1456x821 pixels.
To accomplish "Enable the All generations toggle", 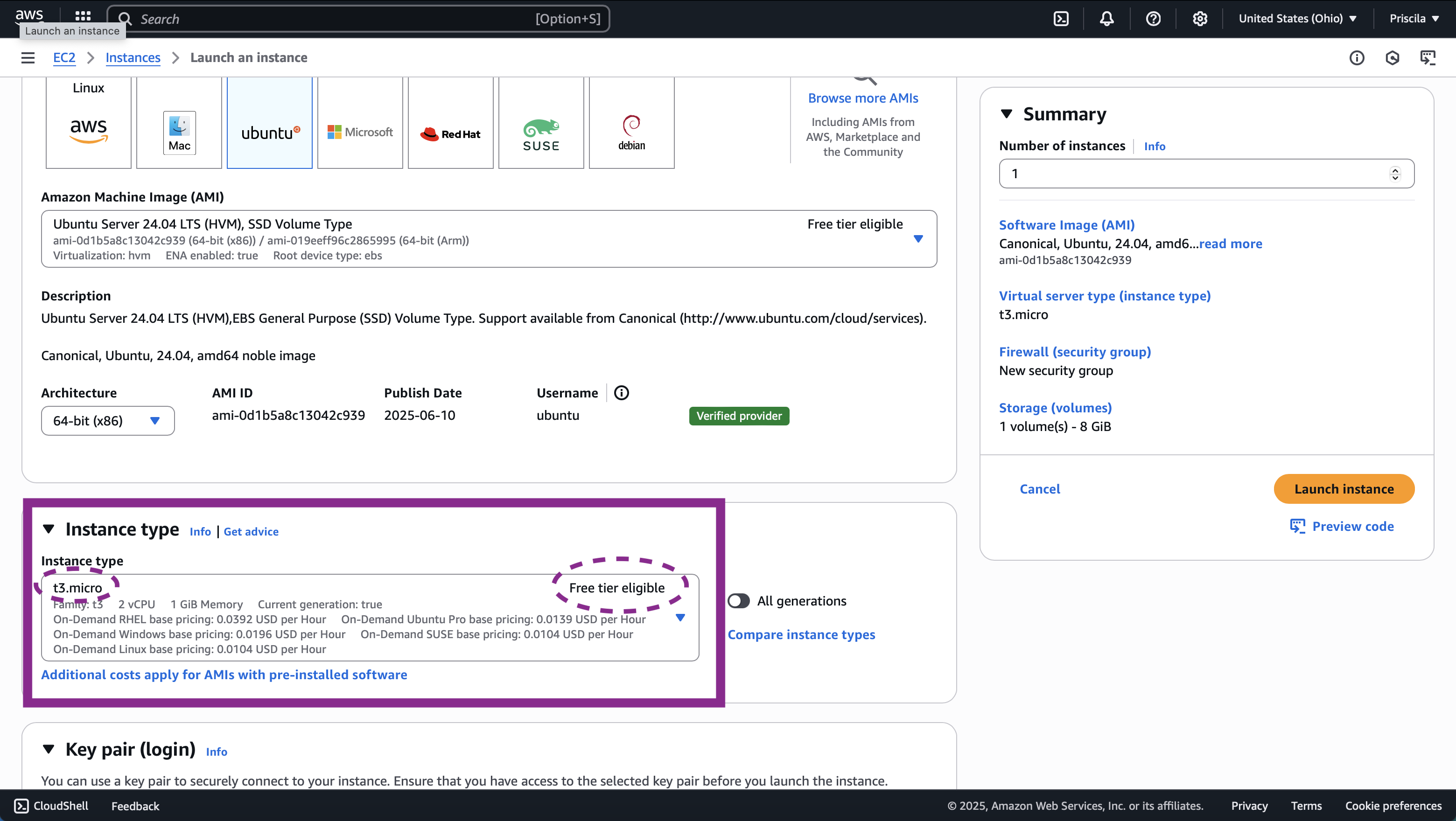I will (738, 601).
